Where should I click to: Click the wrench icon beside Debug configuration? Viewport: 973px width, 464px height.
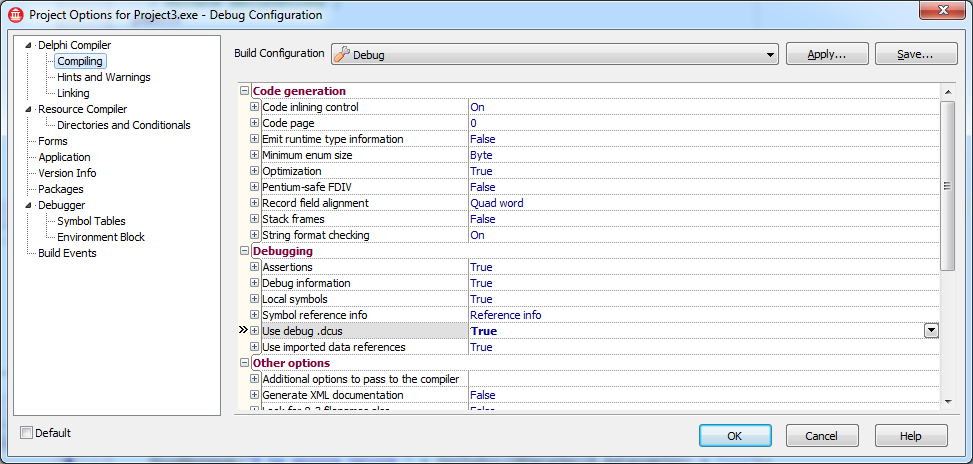coord(342,55)
